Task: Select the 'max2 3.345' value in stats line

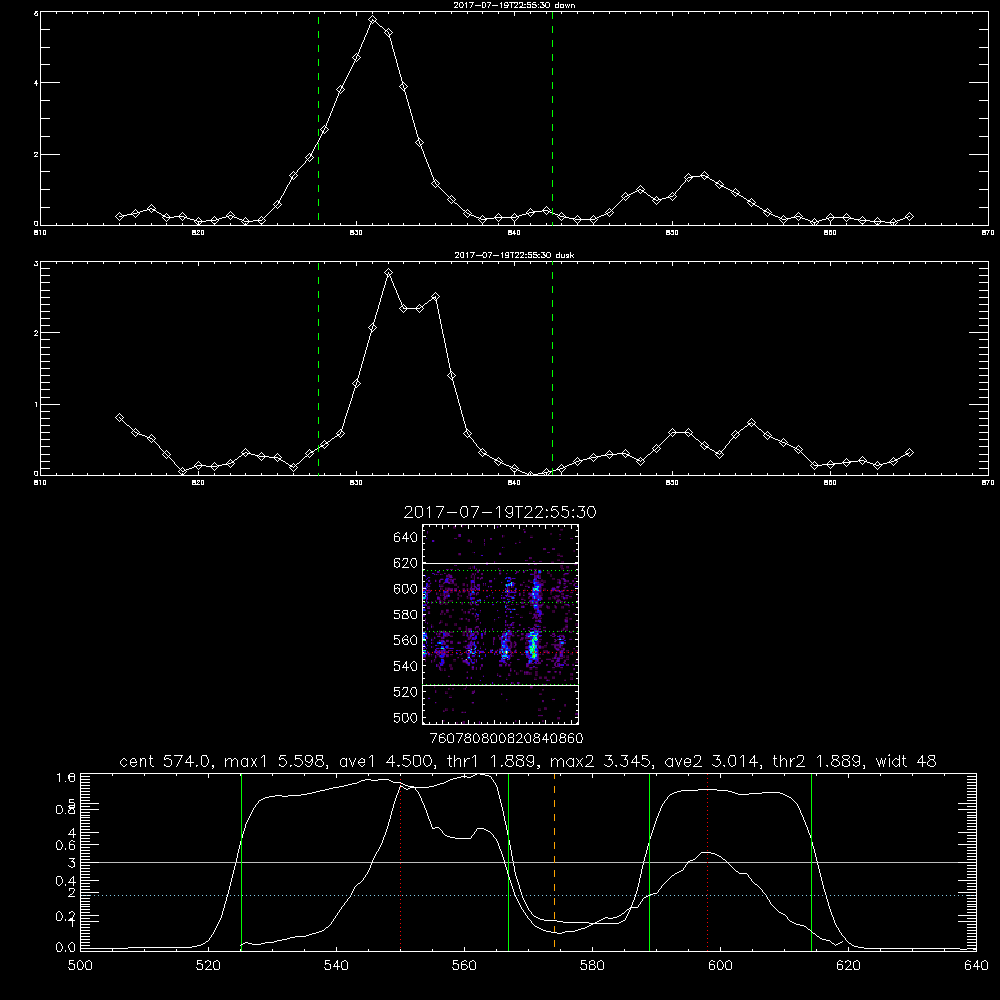Action: [601, 761]
